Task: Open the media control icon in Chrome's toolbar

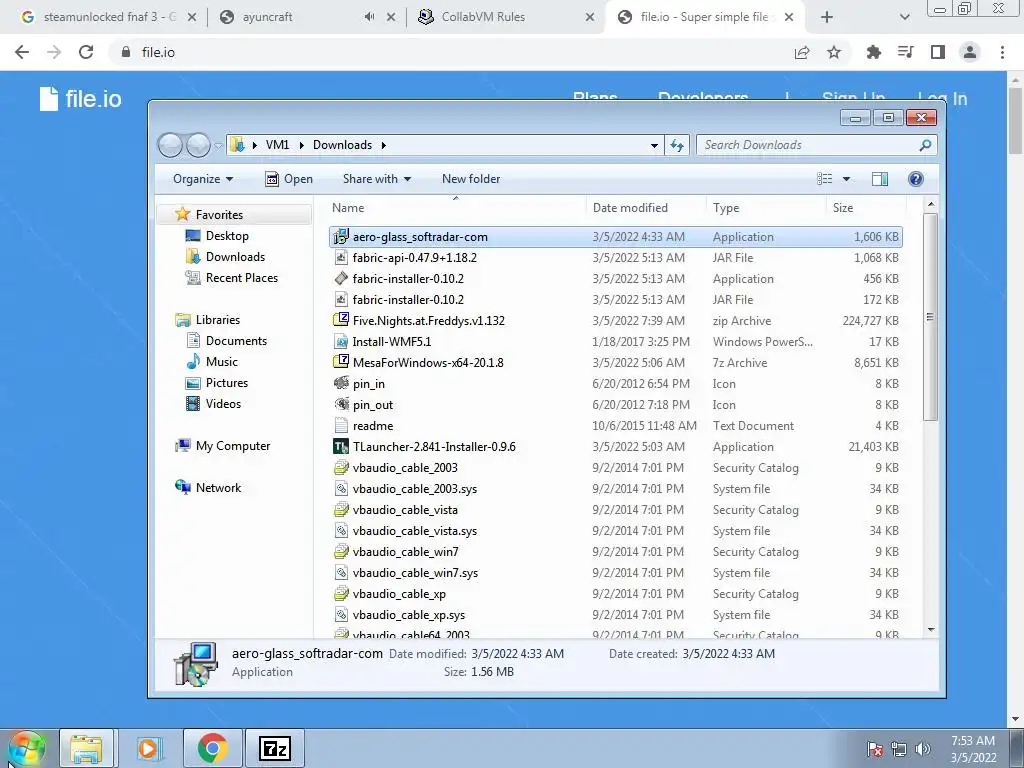Action: click(906, 52)
